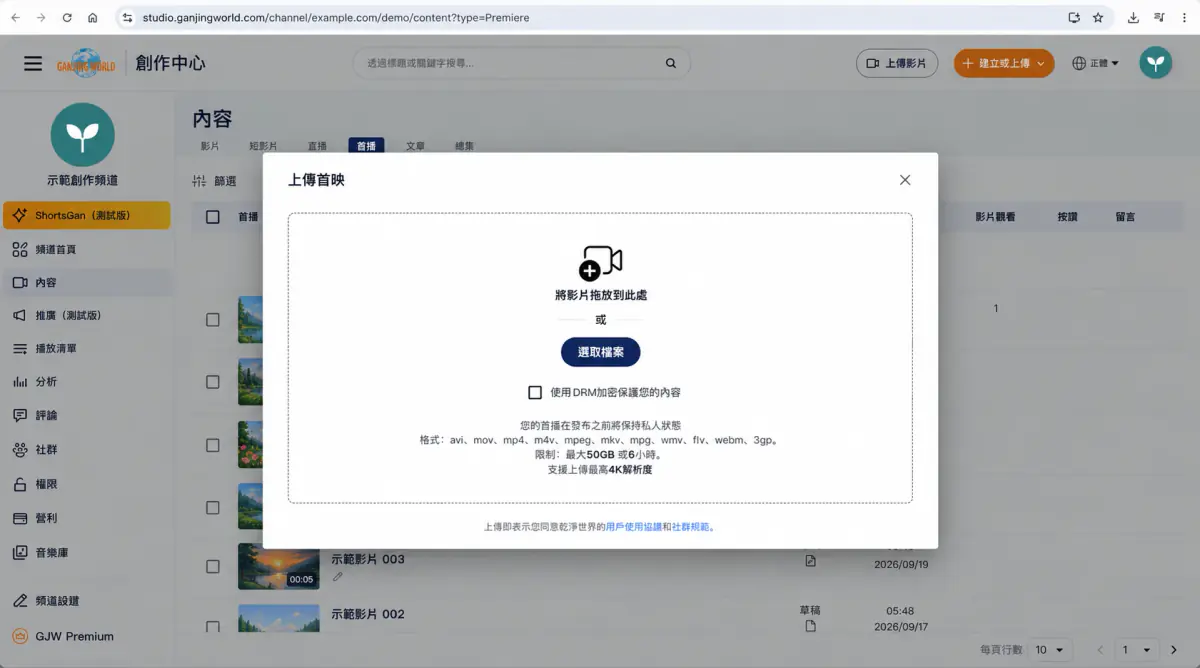
Task: Click the edit pencil under 示範影片 003
Action: tap(338, 577)
